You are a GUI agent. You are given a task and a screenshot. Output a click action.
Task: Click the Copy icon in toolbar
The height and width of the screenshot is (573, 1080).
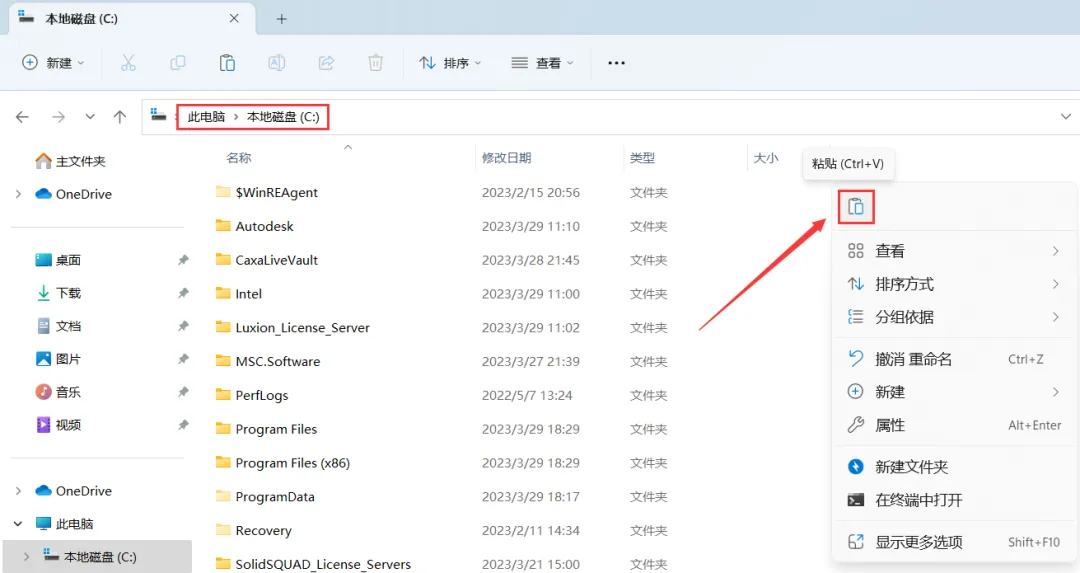(x=178, y=63)
